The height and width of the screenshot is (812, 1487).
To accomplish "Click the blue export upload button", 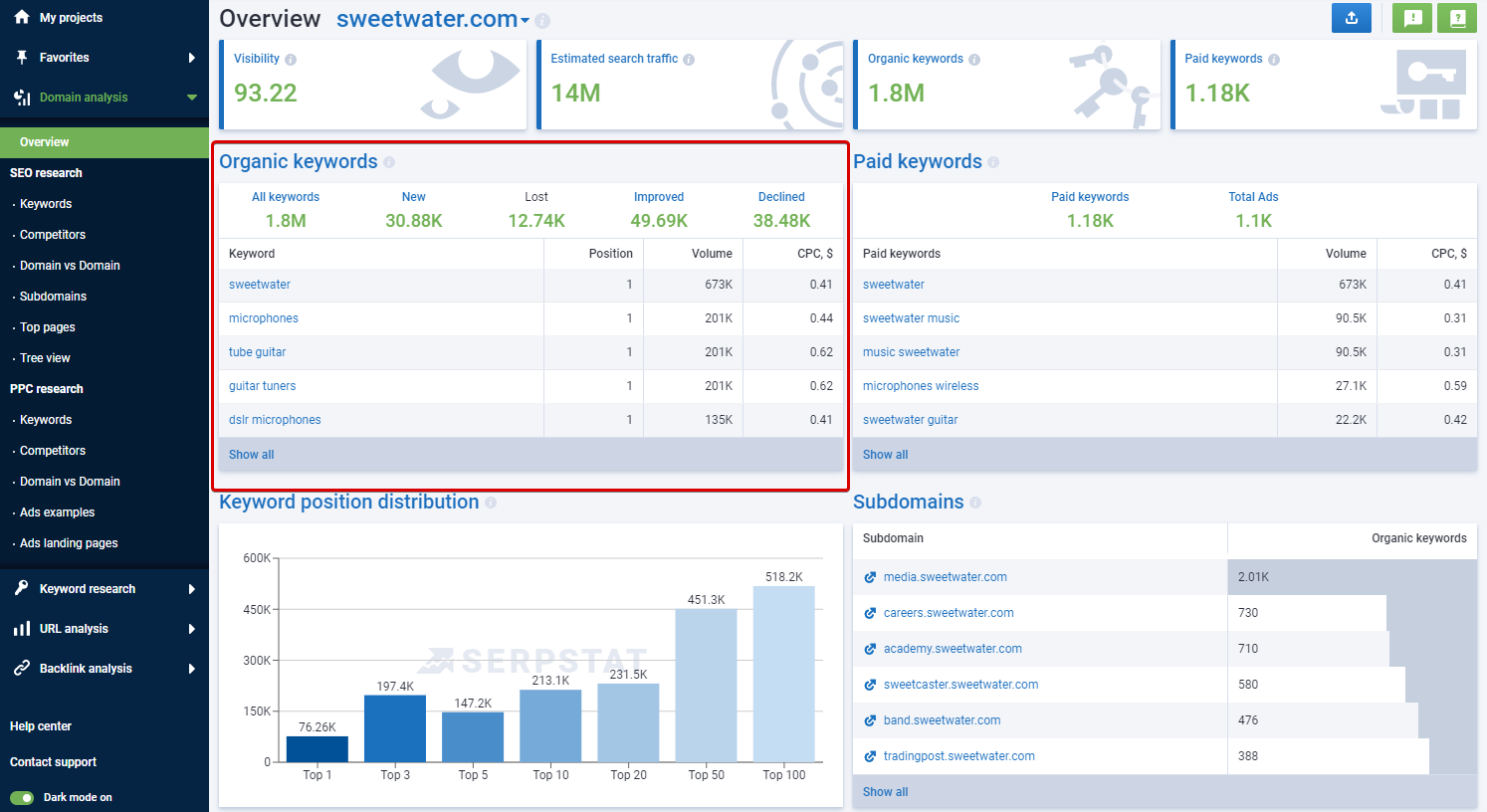I will point(1352,18).
